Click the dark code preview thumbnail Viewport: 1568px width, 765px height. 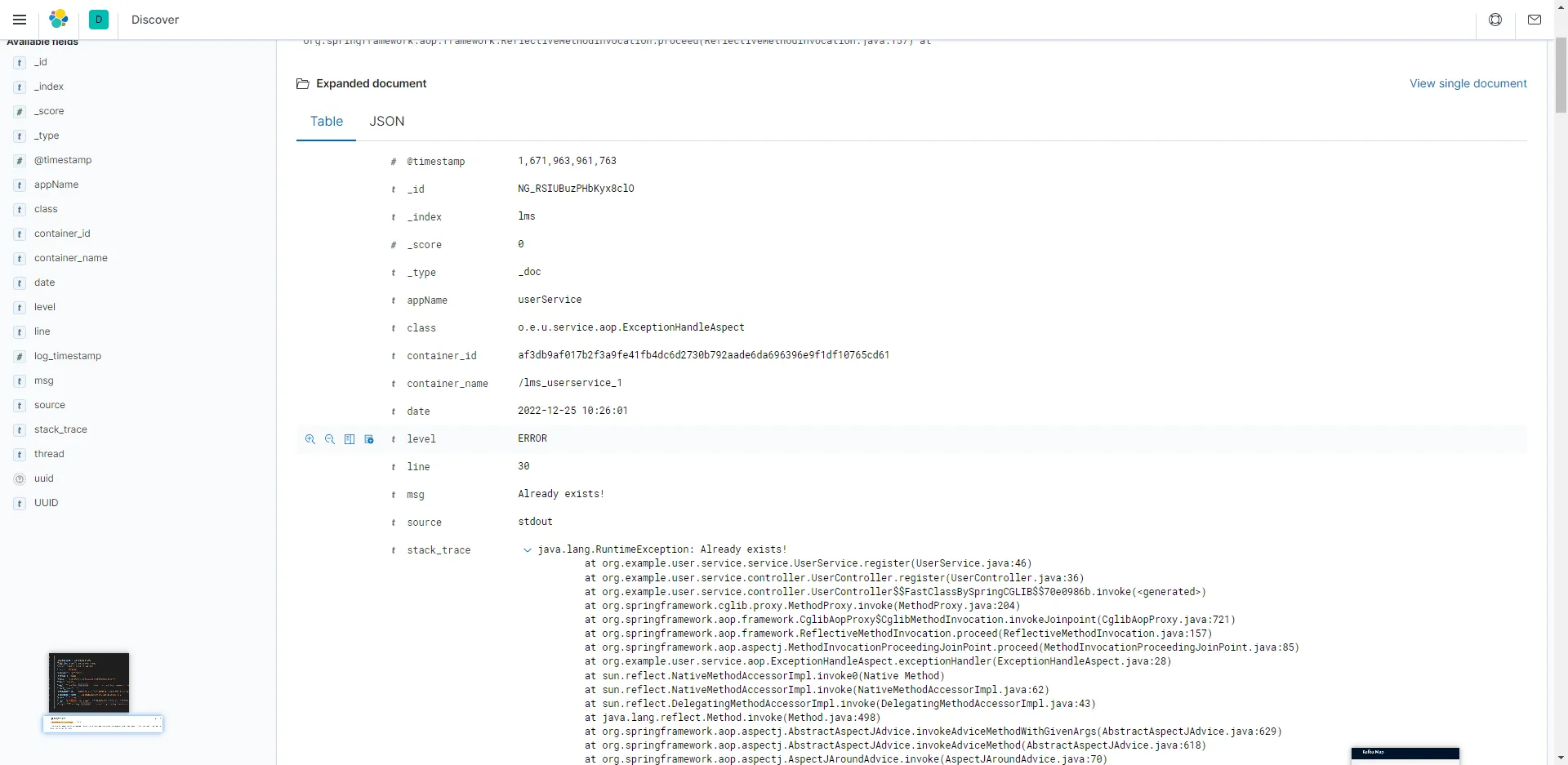(89, 682)
